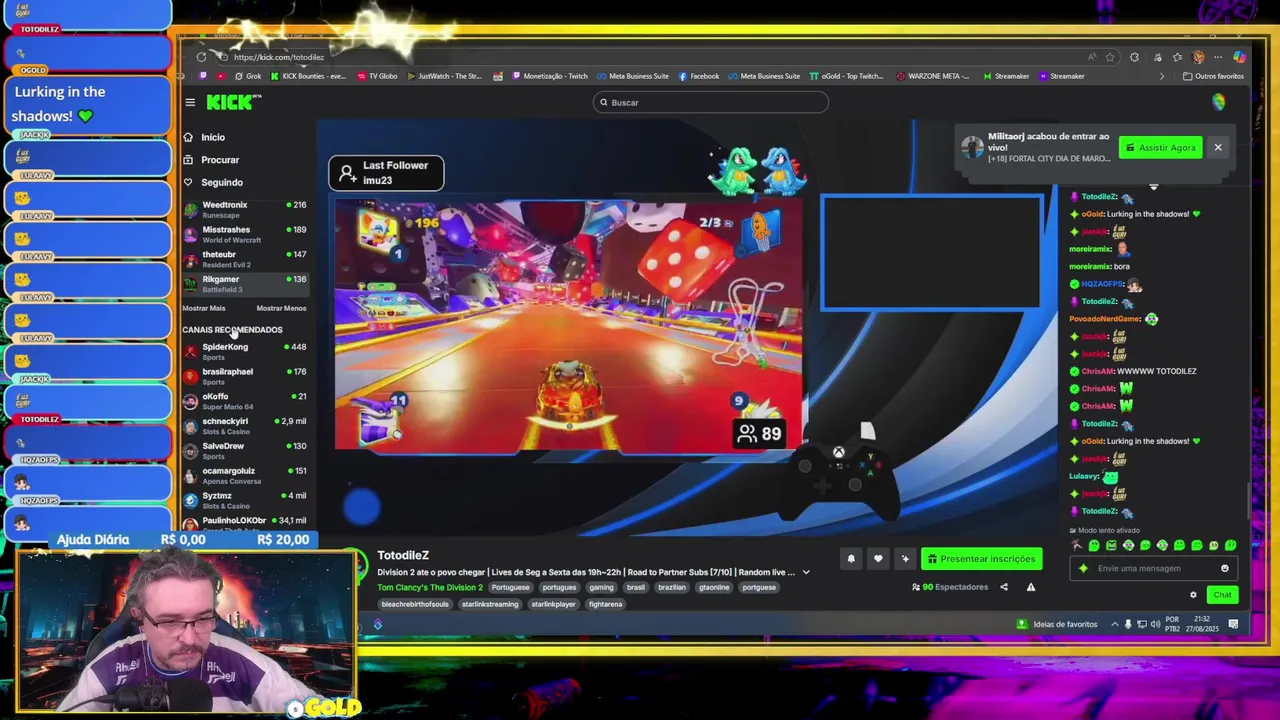Click the gaming tag
This screenshot has width=1280, height=720.
point(601,588)
